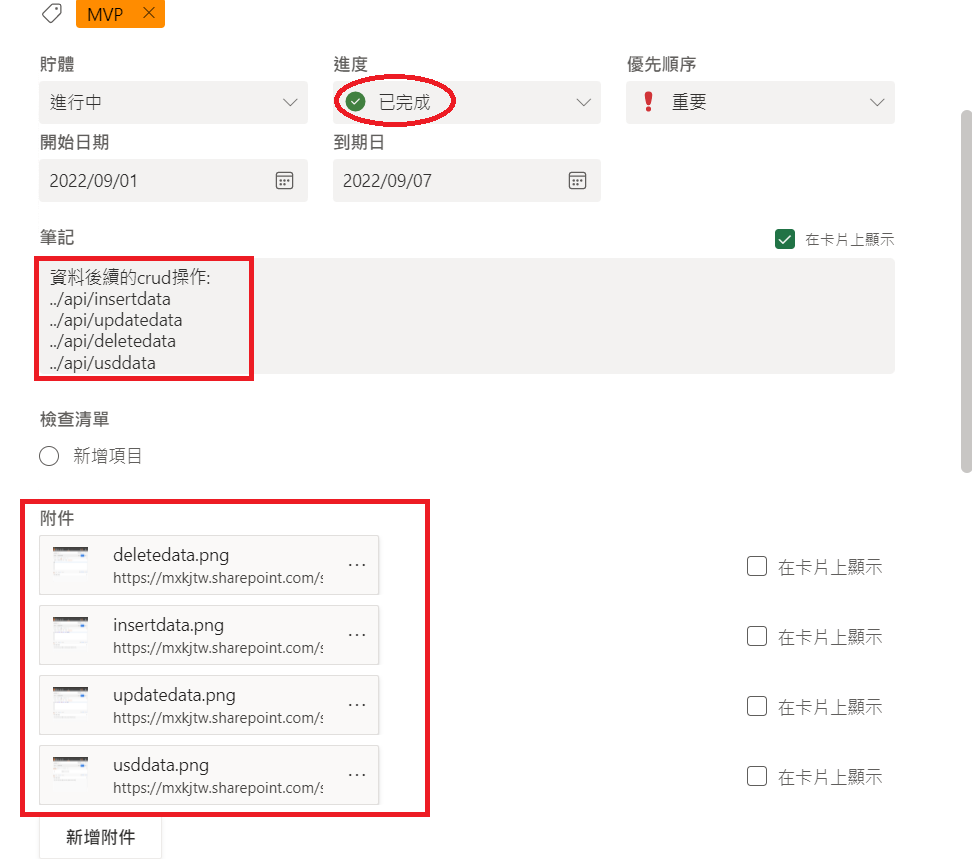972x859 pixels.
Task: Select the 新增項目 checklist circle
Action: (x=49, y=456)
